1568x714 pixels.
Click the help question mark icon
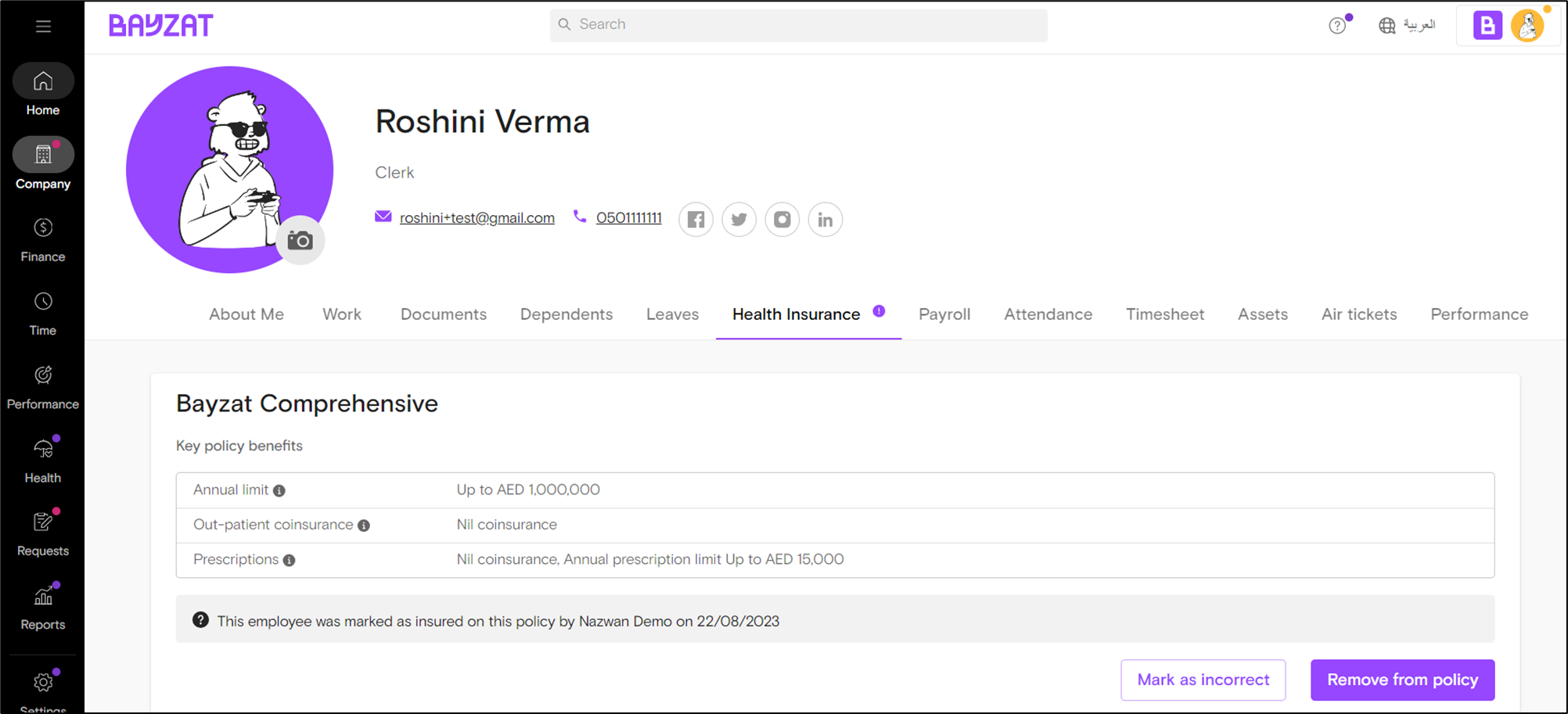[x=1337, y=26]
